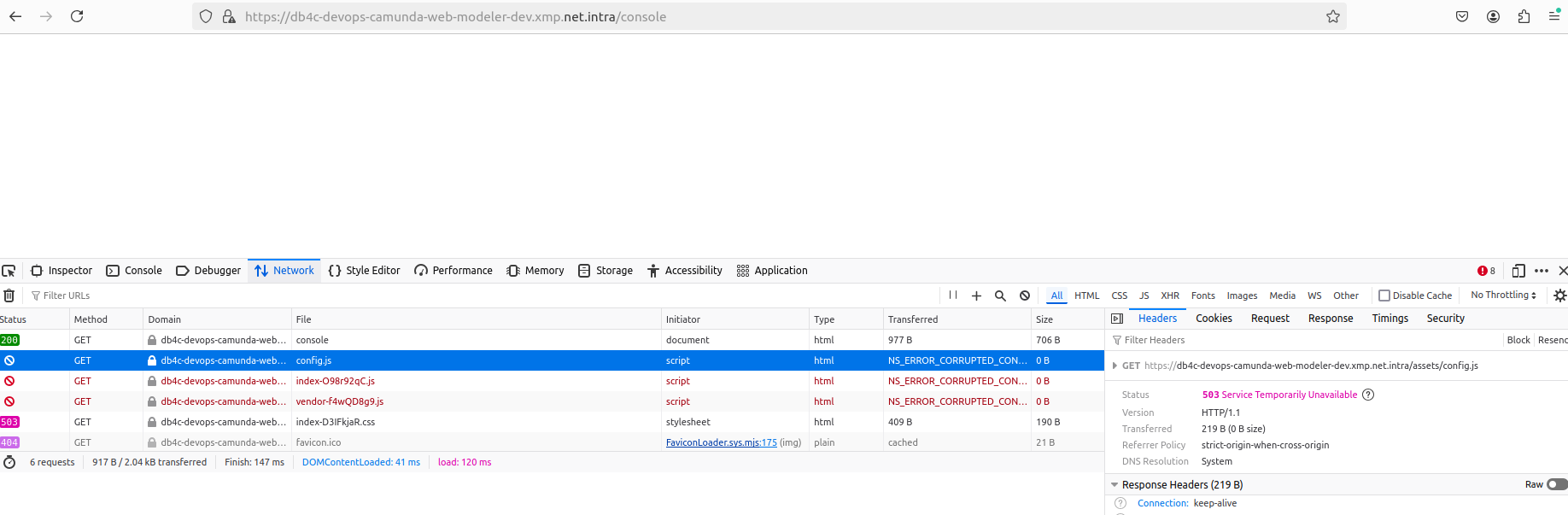Screen dimensions: 1568x515
Task: Open help for Connection header
Action: tap(1120, 503)
